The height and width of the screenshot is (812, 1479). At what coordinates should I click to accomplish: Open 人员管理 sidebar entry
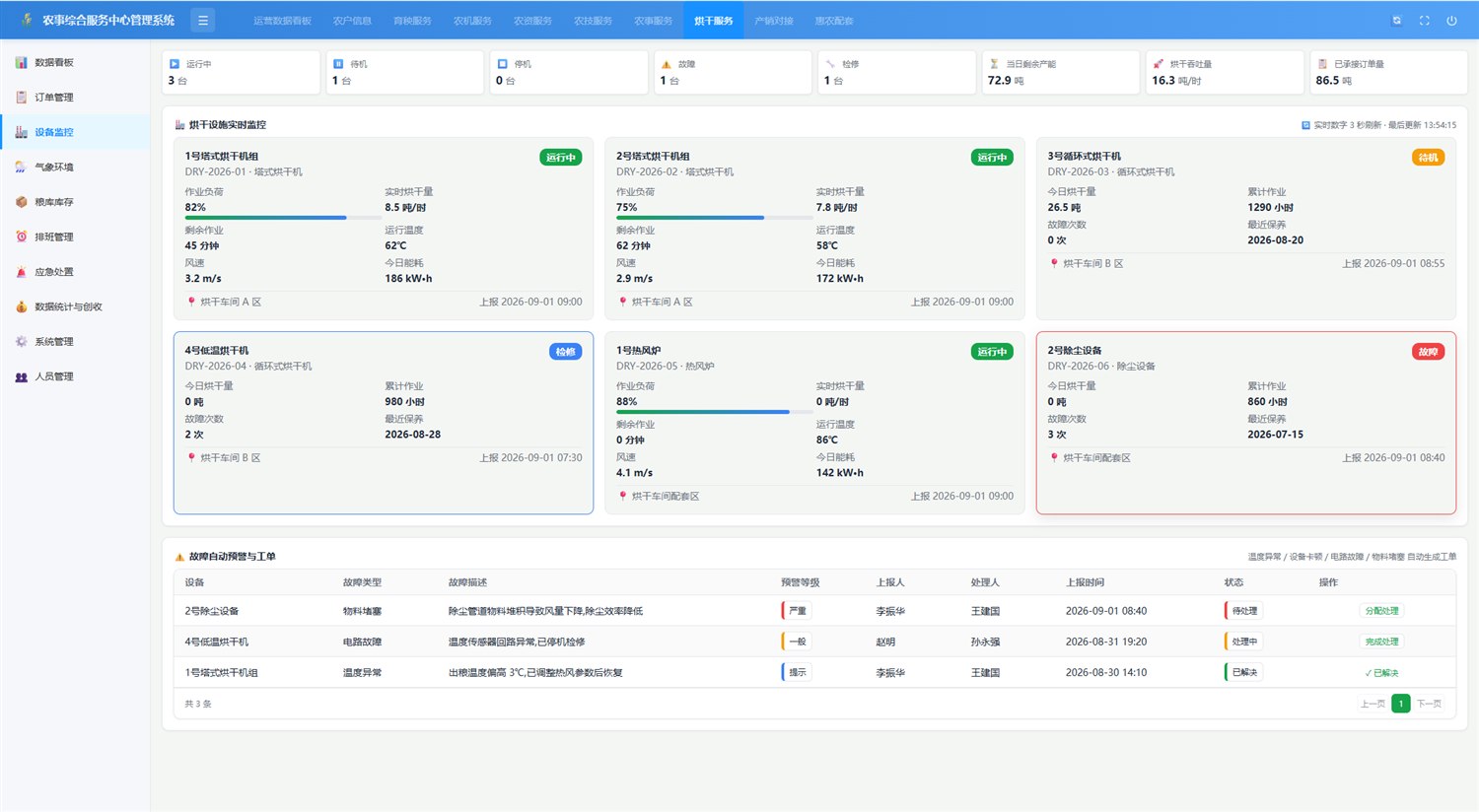coord(75,376)
